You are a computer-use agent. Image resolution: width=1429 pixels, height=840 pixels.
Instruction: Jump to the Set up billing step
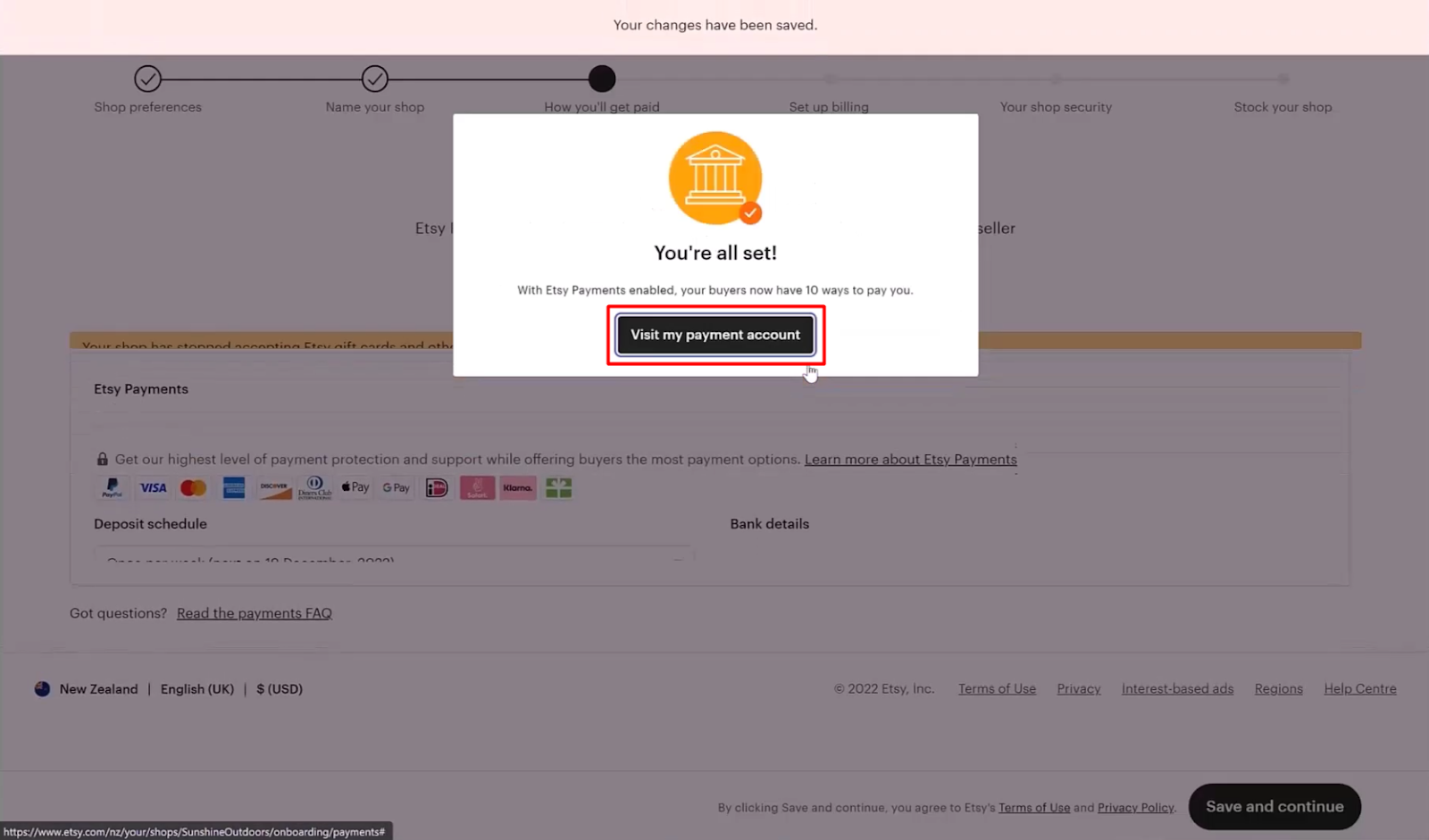829,107
